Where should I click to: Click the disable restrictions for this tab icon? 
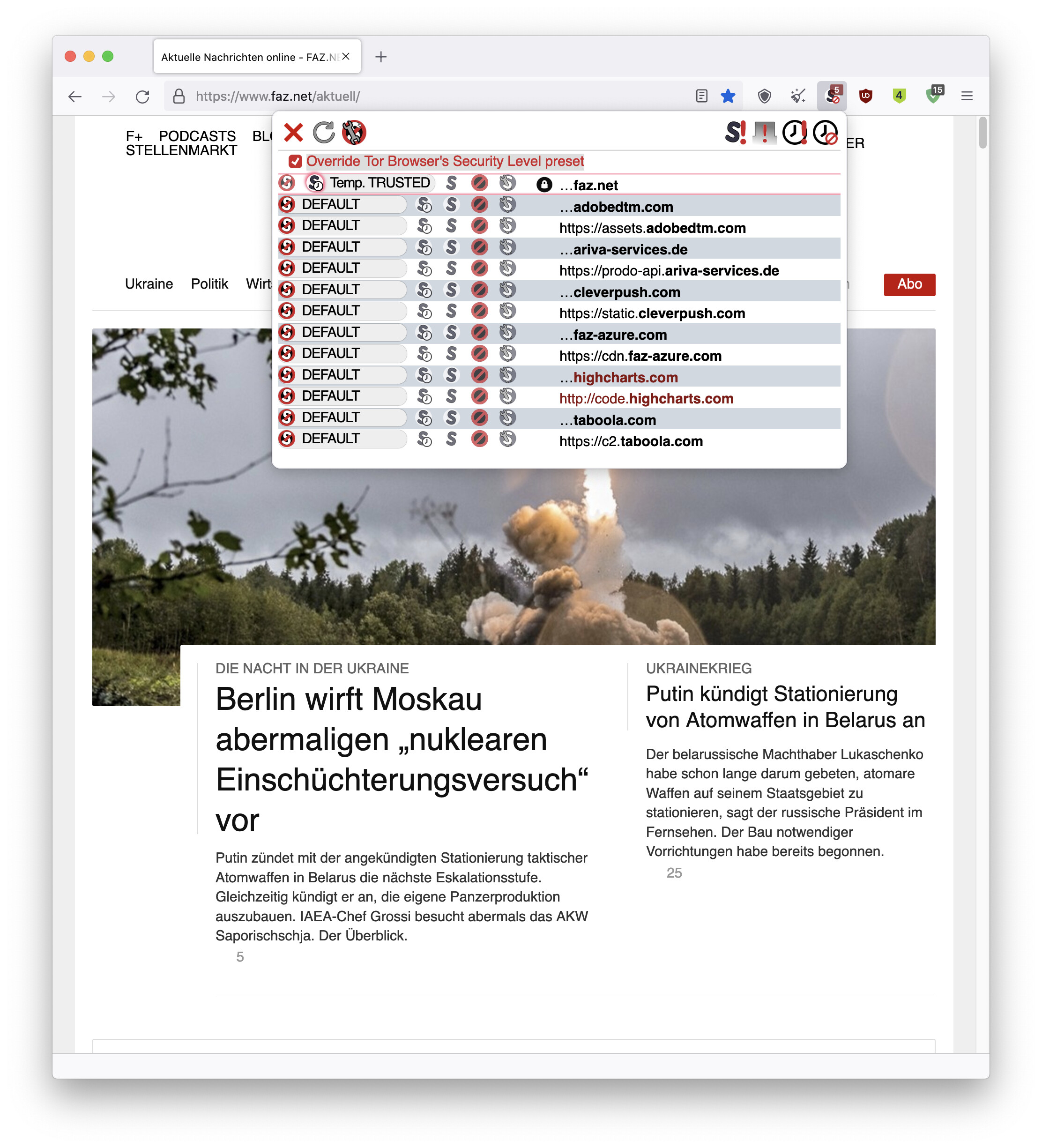pyautogui.click(x=764, y=132)
